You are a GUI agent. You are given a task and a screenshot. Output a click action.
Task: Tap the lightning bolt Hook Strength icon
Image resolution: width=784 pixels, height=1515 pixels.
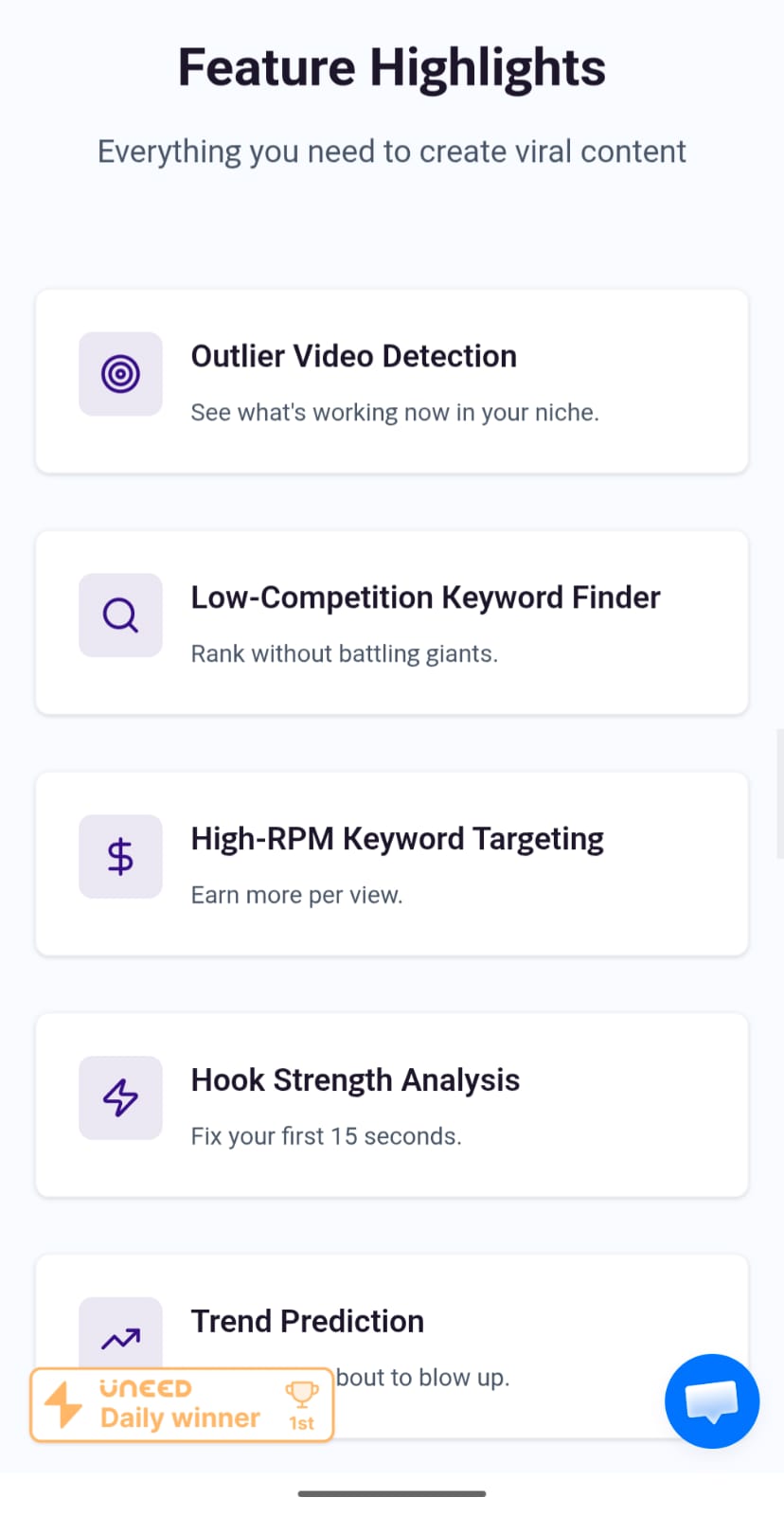pos(120,1097)
